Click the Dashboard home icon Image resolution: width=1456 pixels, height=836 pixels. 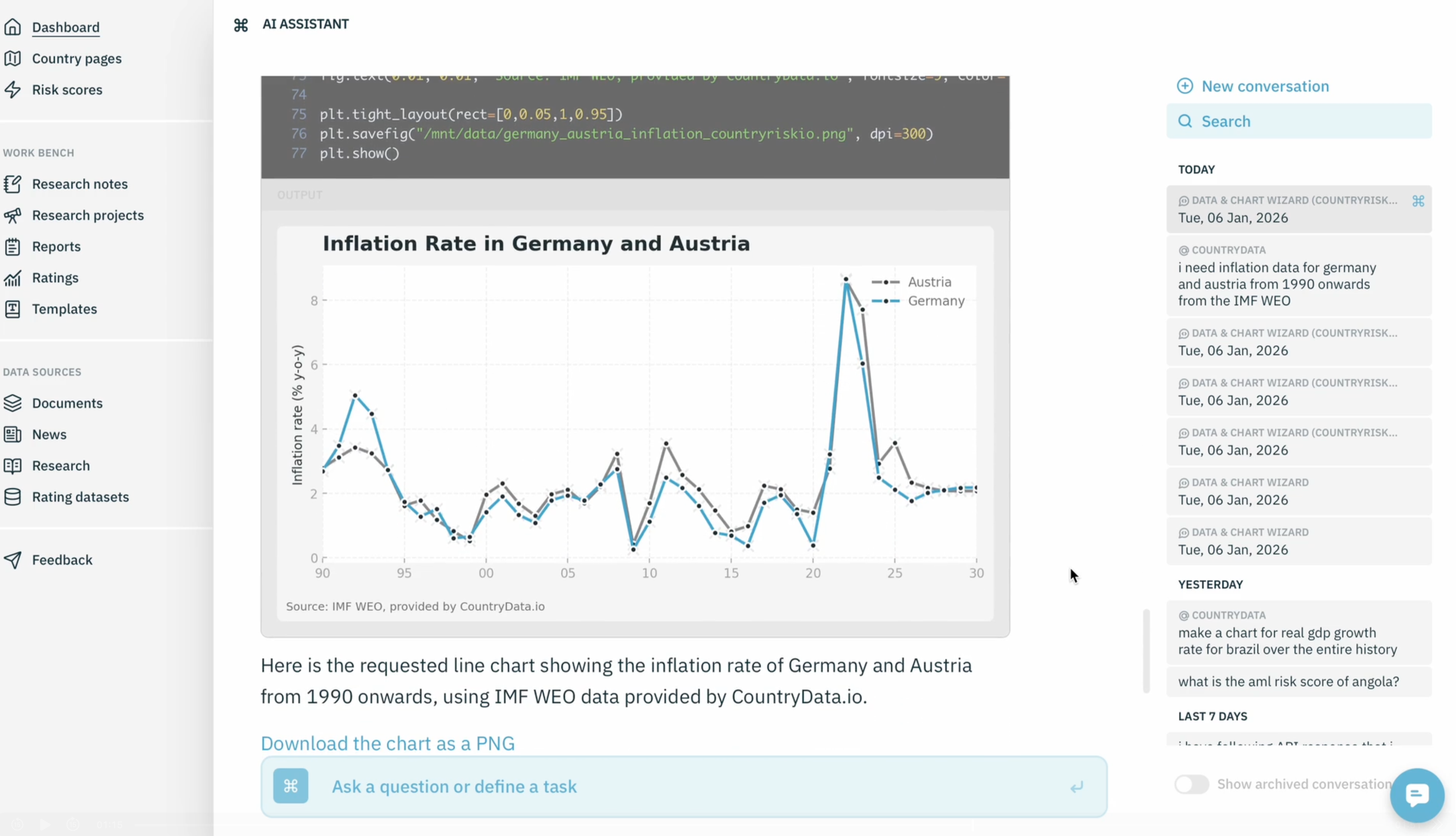tap(13, 27)
